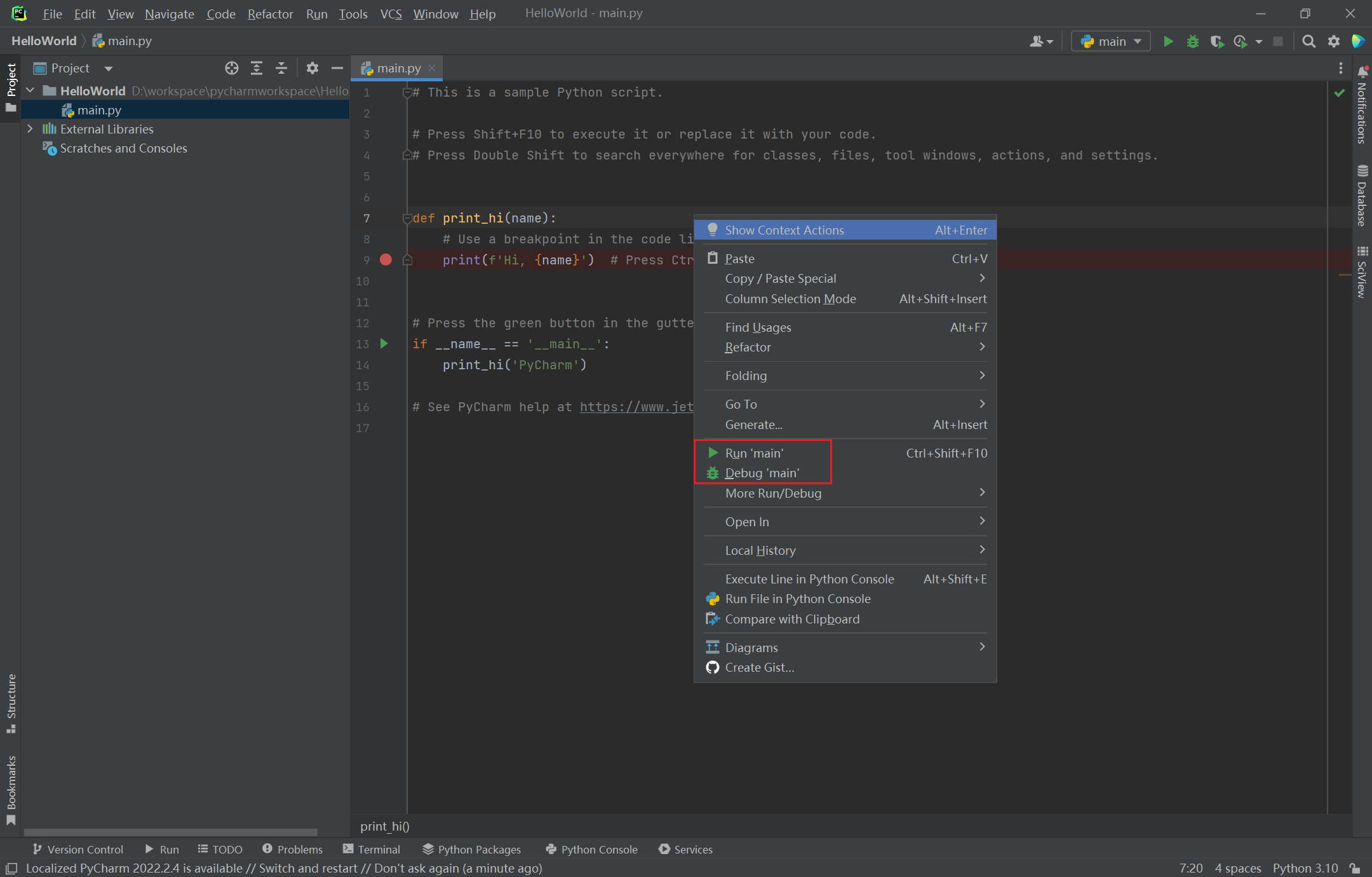Screen dimensions: 1372x877
Task: Open Bookmarks tool window
Action: (11, 791)
